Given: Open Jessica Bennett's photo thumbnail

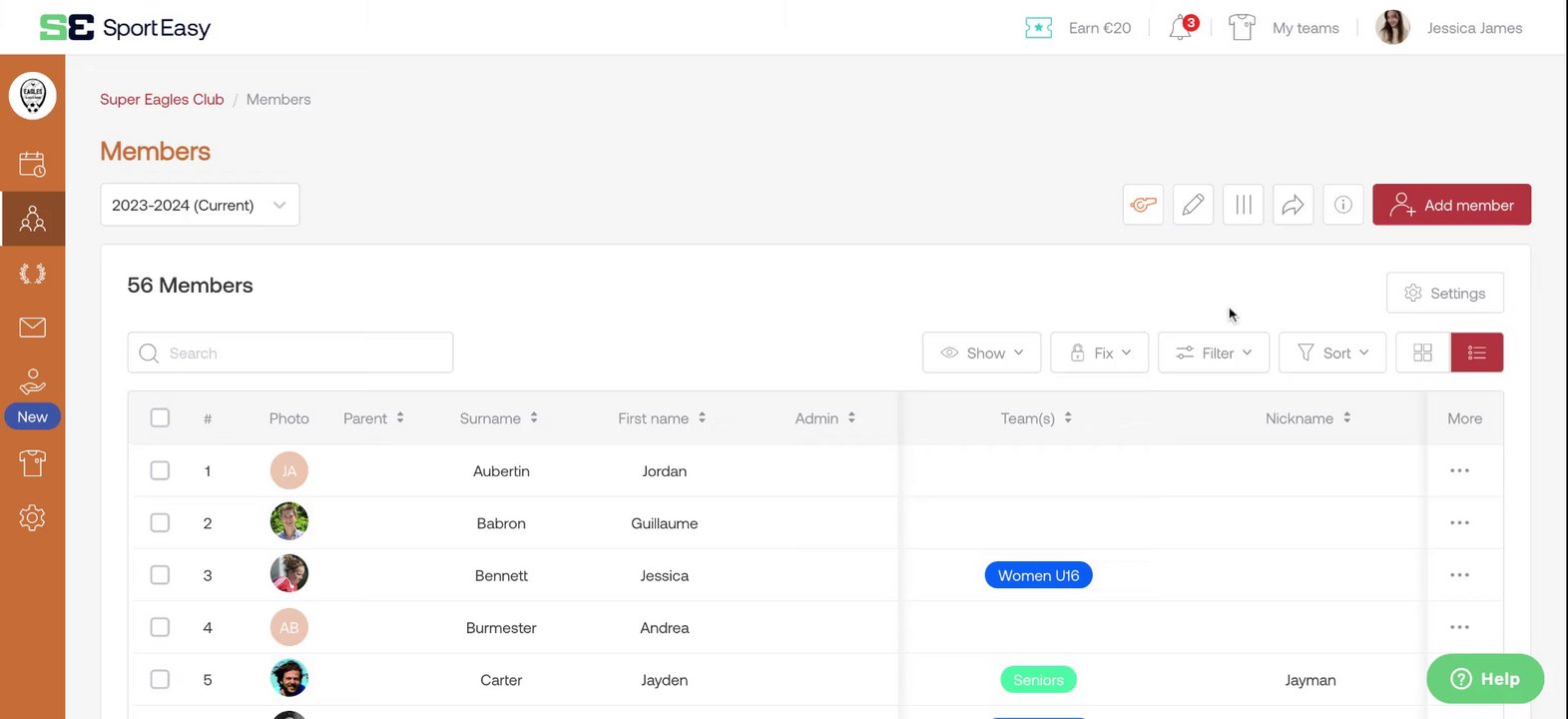Looking at the screenshot, I should 289,573.
